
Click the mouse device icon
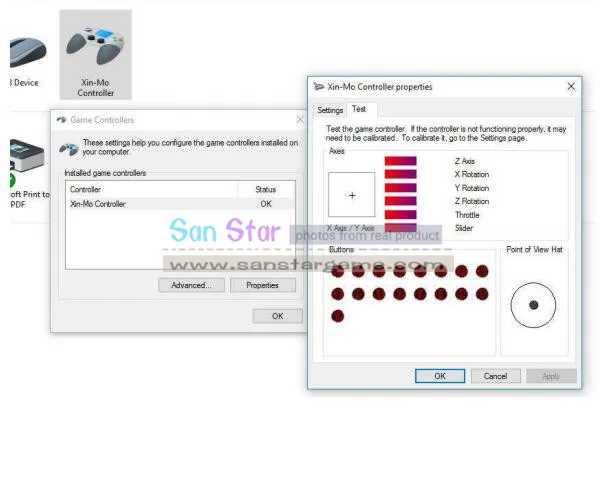[27, 52]
